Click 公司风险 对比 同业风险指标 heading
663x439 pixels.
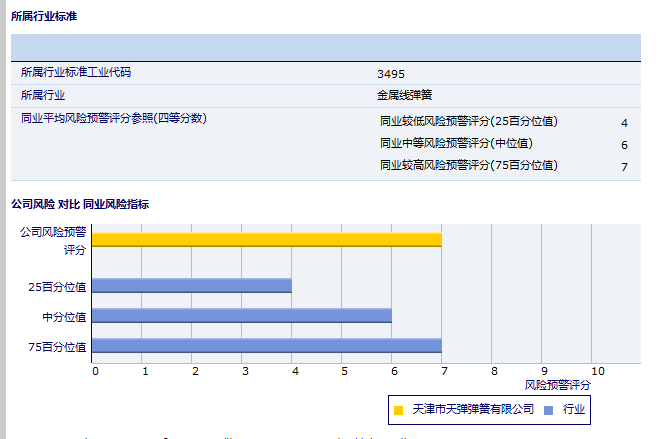point(80,204)
